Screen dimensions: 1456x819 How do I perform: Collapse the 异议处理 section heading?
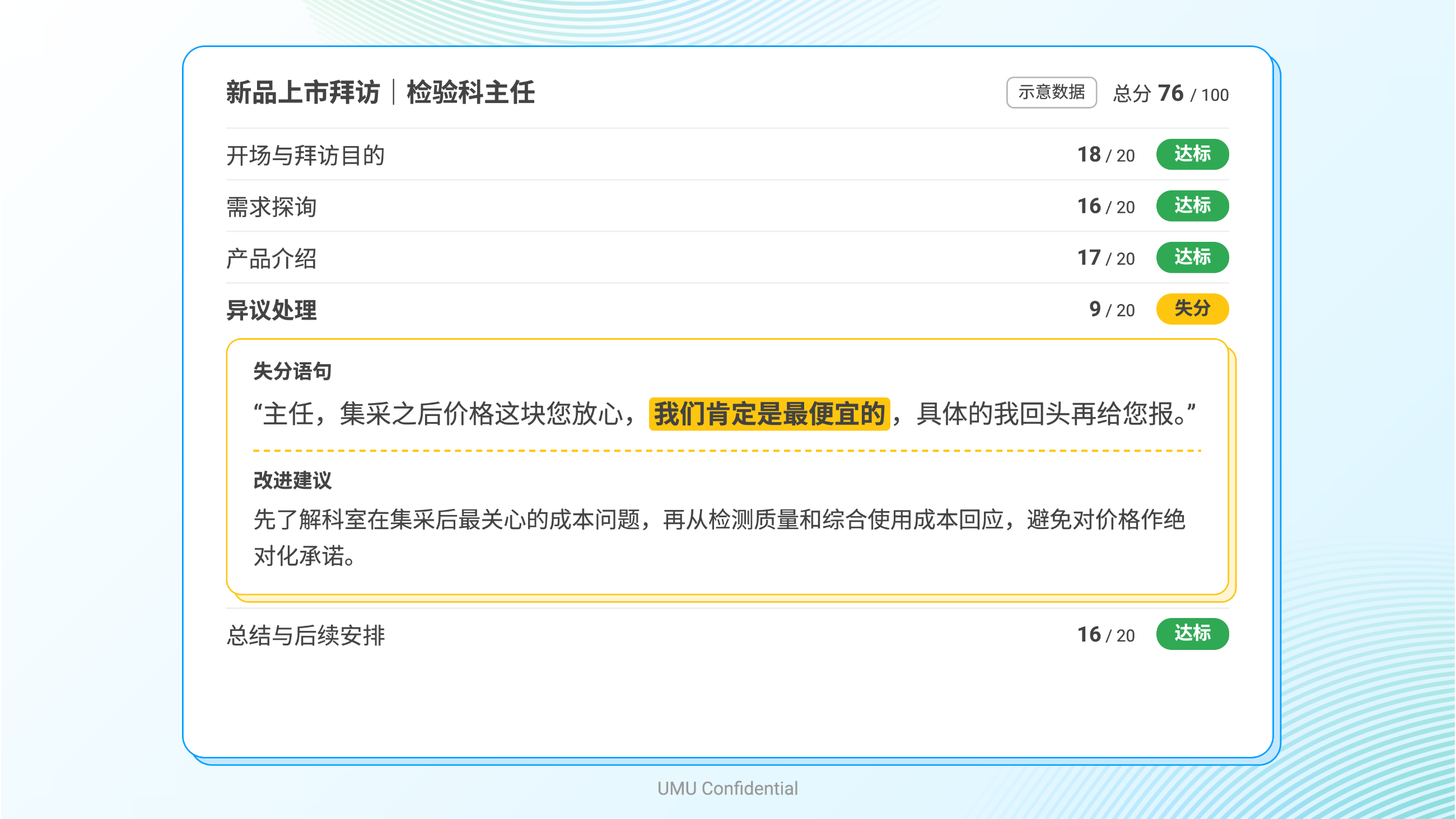[271, 310]
